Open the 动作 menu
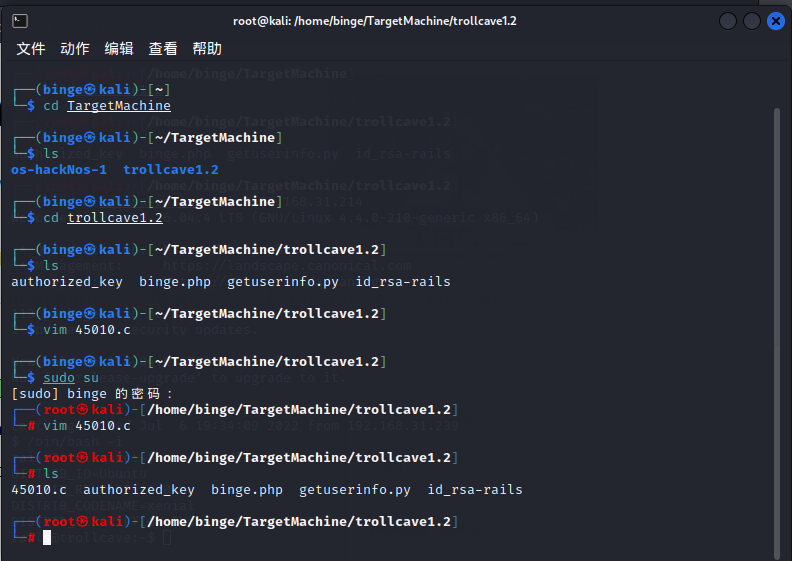Viewport: 792px width, 561px height. click(x=75, y=48)
